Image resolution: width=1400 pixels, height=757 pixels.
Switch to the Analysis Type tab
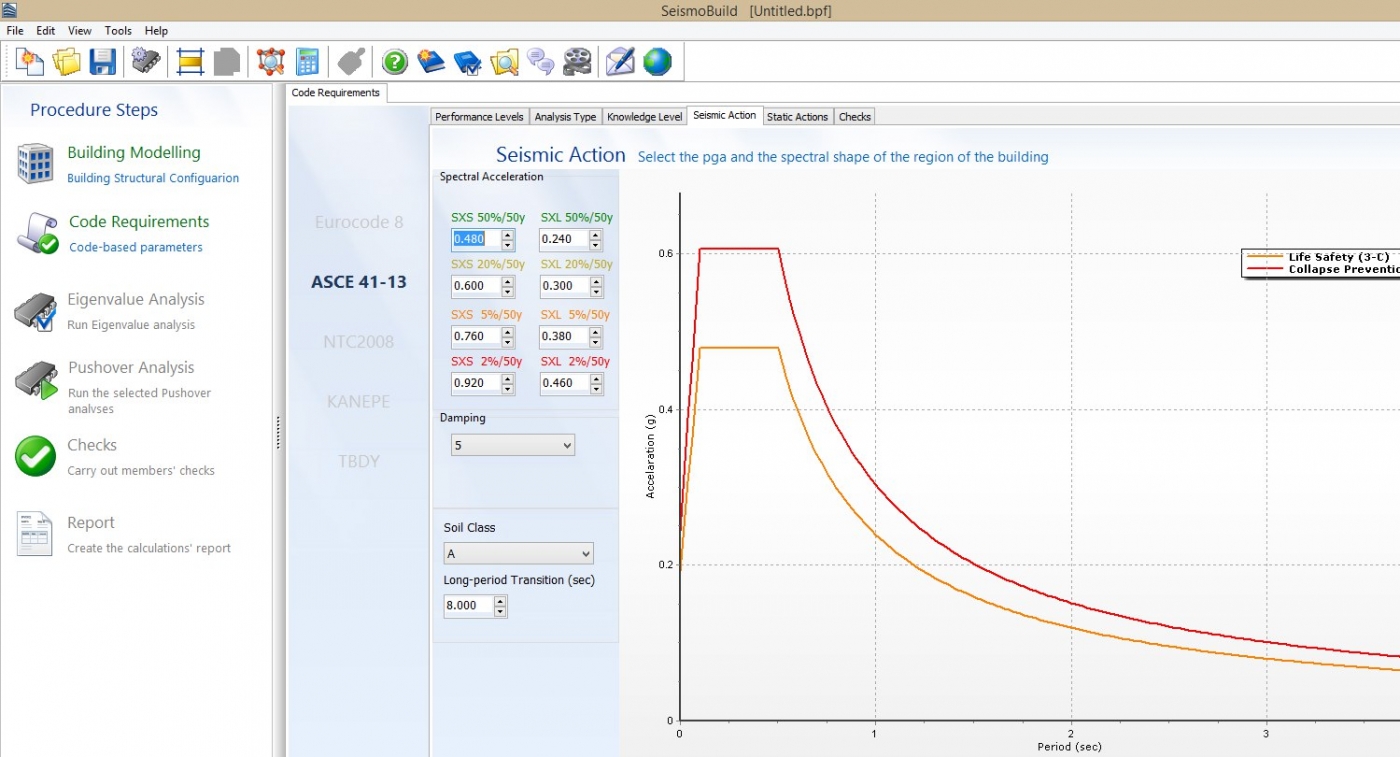pyautogui.click(x=565, y=117)
